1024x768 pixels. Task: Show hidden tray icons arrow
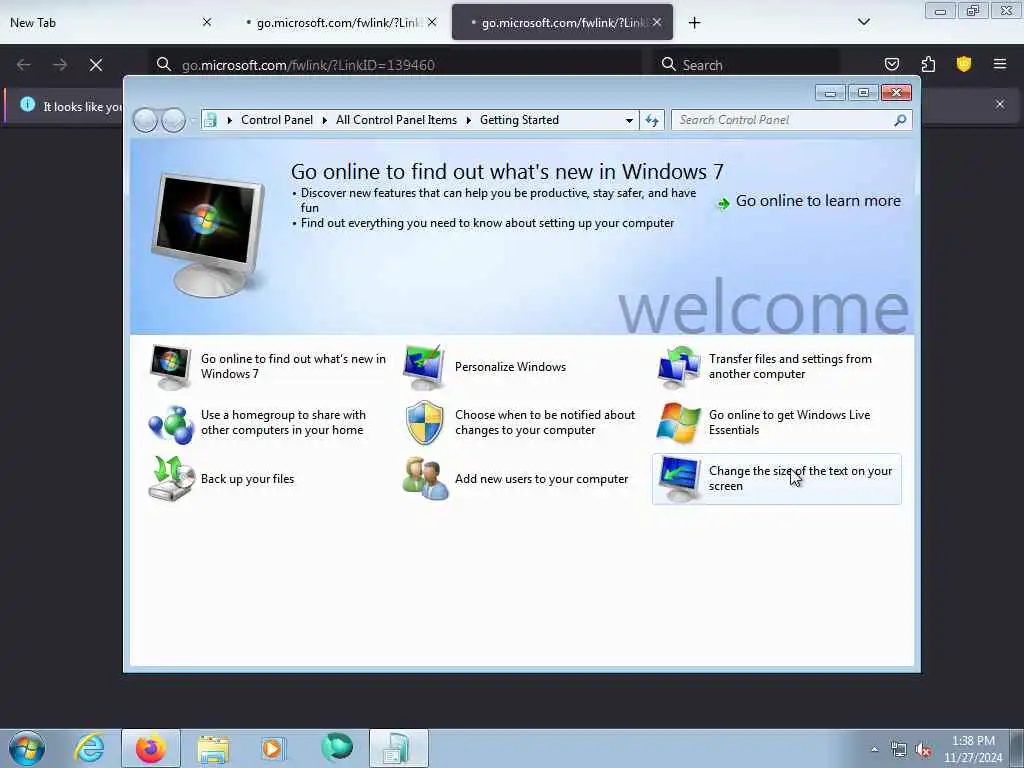click(874, 749)
